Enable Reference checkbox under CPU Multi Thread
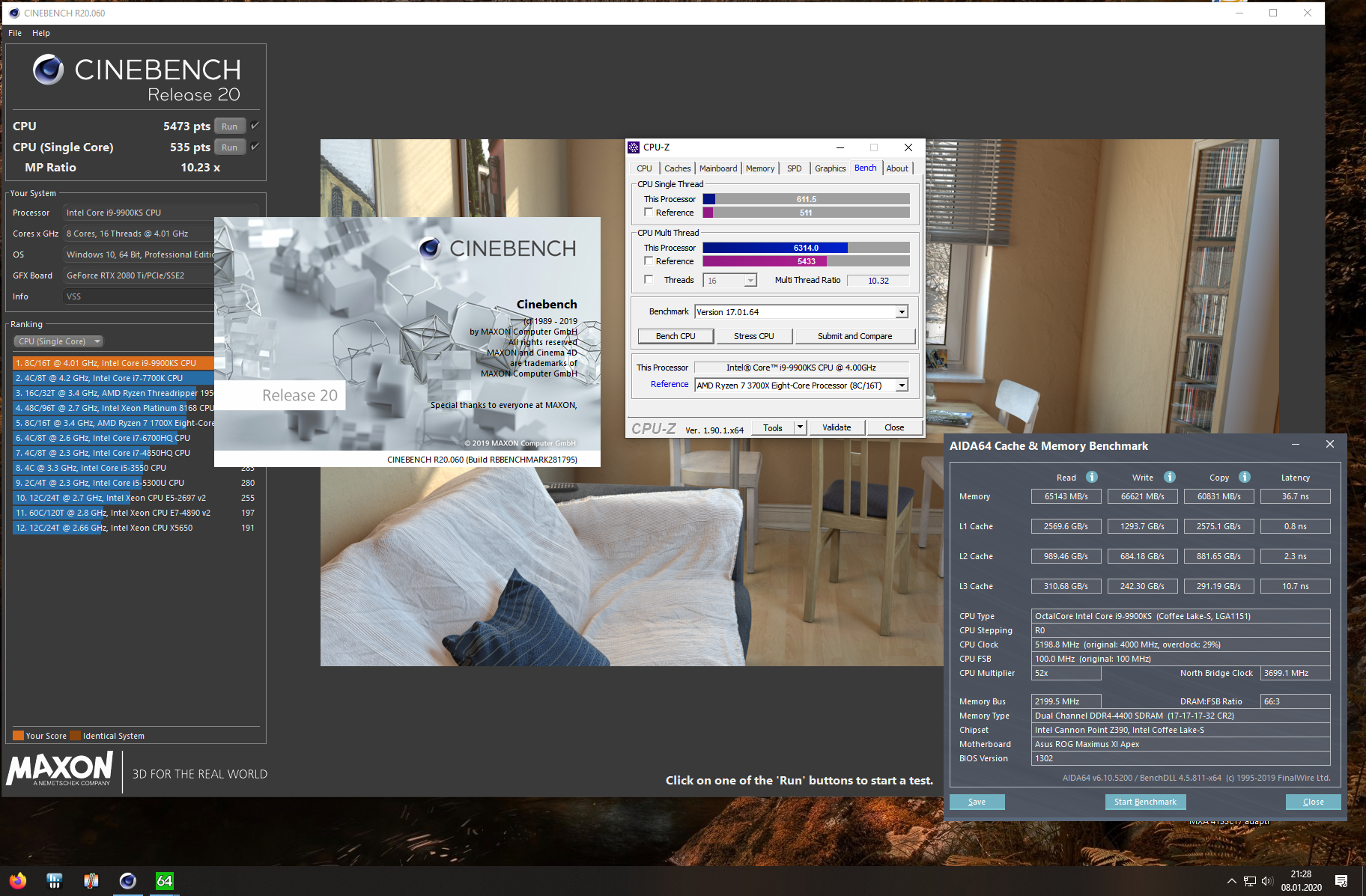This screenshot has width=1366, height=896. (x=649, y=261)
